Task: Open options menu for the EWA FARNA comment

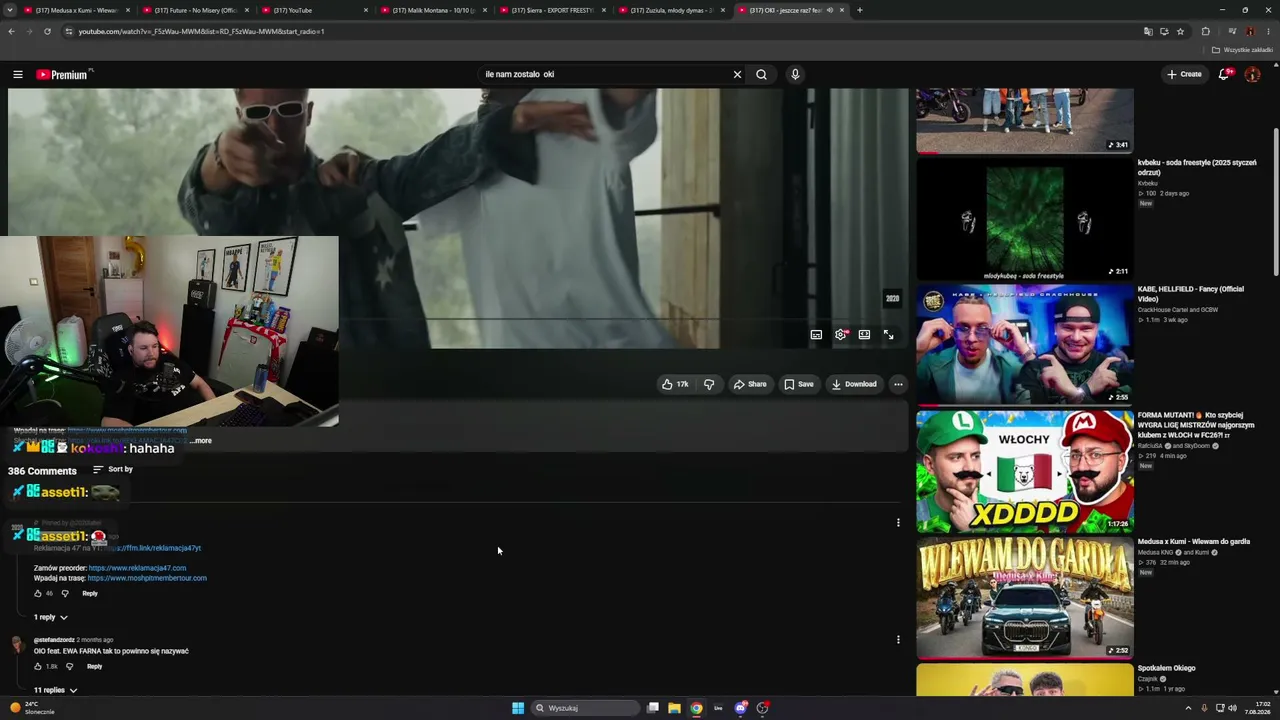Action: click(x=898, y=639)
